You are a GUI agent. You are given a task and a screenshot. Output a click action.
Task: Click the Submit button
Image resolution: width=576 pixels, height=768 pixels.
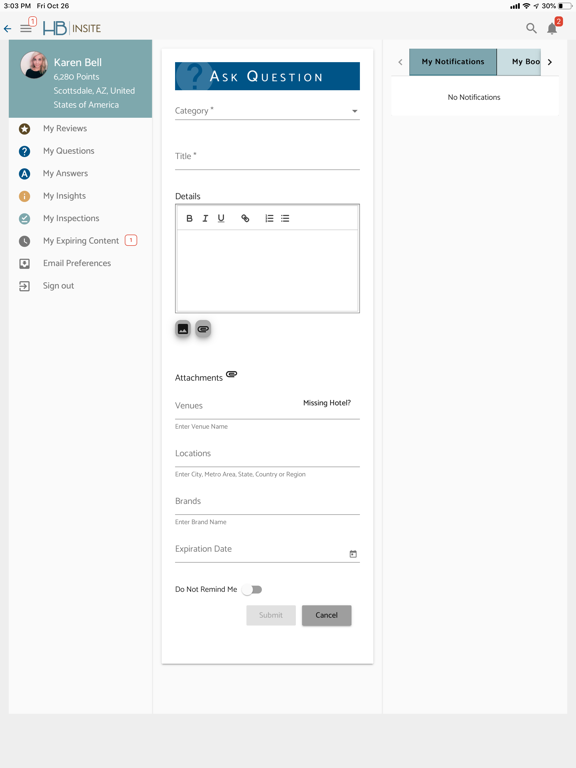(271, 615)
